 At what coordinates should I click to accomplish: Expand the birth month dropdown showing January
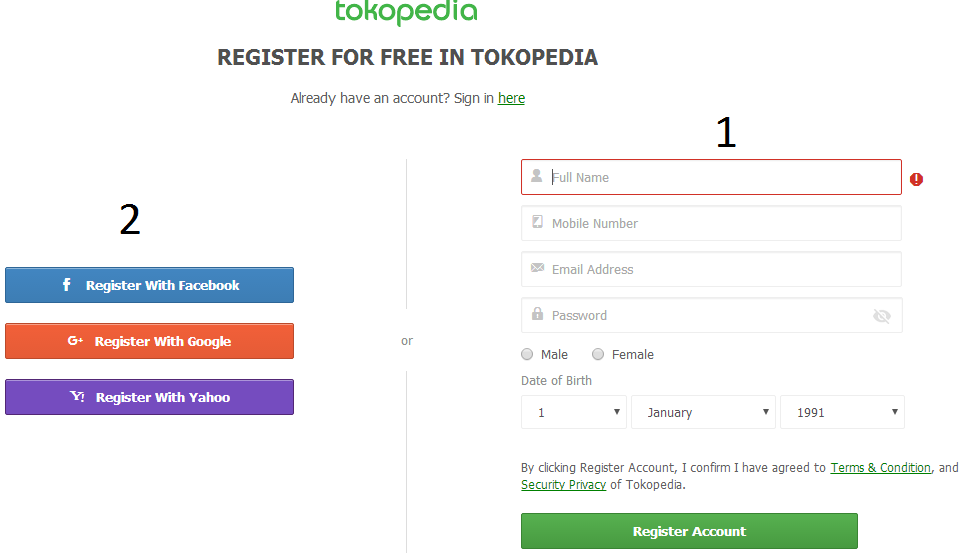[x=703, y=412]
